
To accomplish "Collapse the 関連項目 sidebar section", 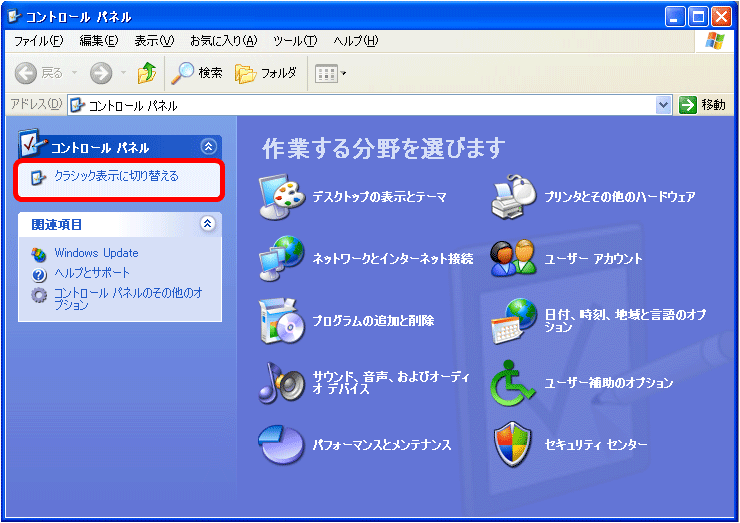I will click(207, 223).
